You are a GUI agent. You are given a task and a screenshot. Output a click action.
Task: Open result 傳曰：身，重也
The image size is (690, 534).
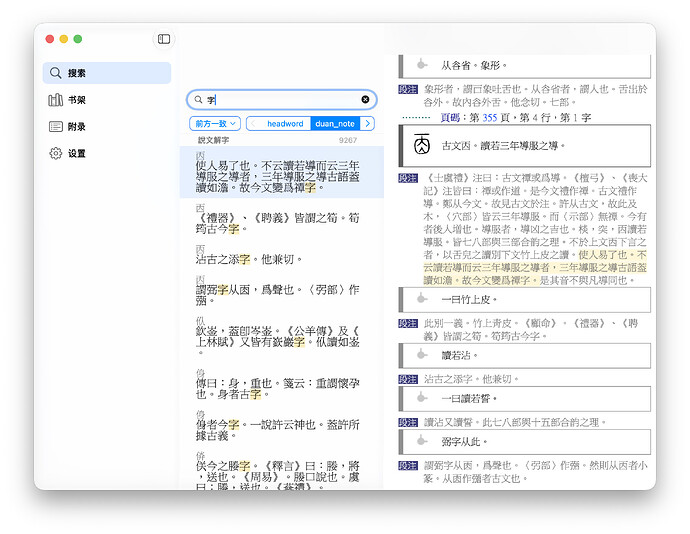[x=282, y=384]
